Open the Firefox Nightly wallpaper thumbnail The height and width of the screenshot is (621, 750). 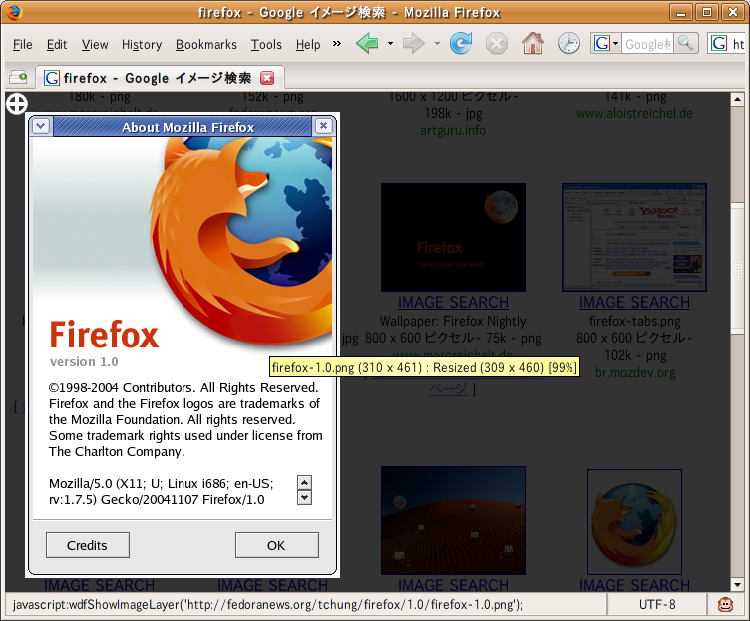(453, 237)
